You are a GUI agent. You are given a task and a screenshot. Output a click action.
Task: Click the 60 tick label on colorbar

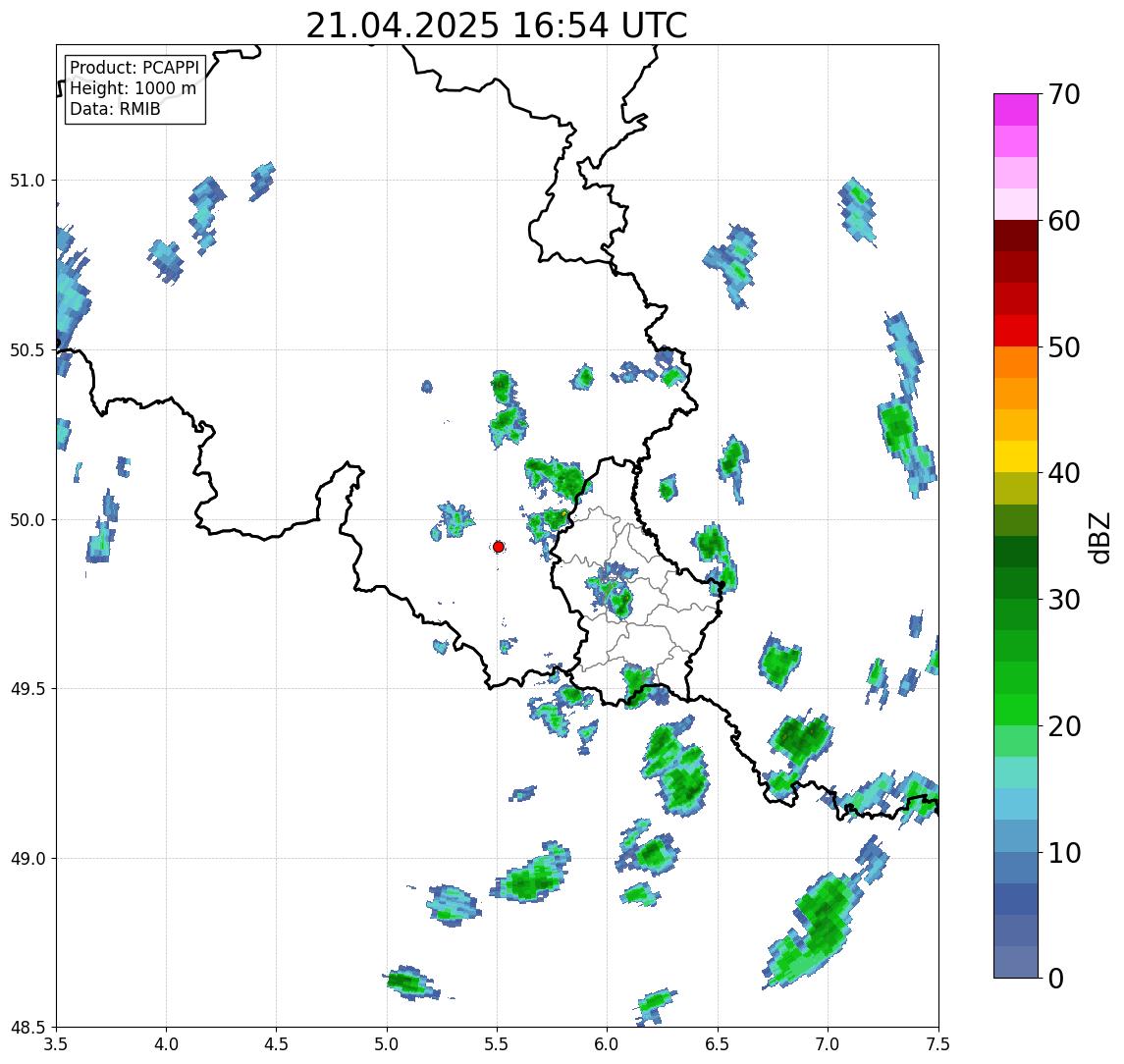tap(1064, 221)
